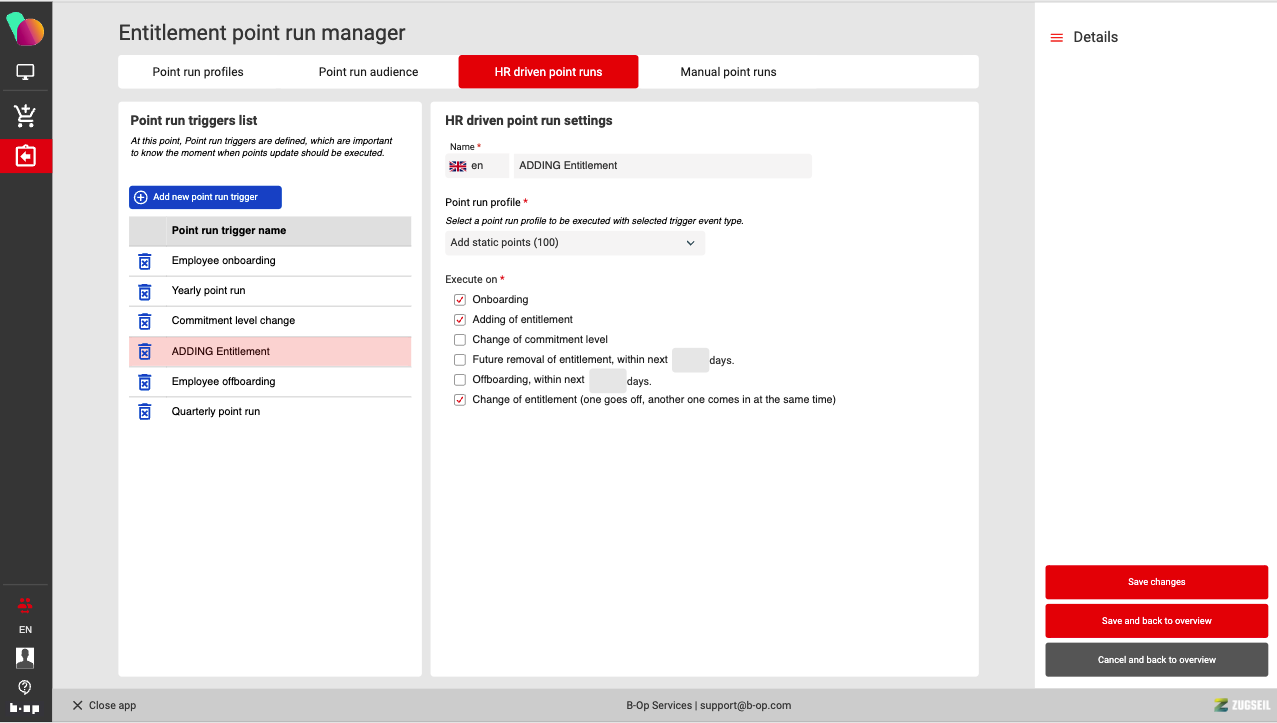This screenshot has width=1277, height=723.
Task: Click into the Name field containing ADDING Entitlement
Action: [662, 166]
